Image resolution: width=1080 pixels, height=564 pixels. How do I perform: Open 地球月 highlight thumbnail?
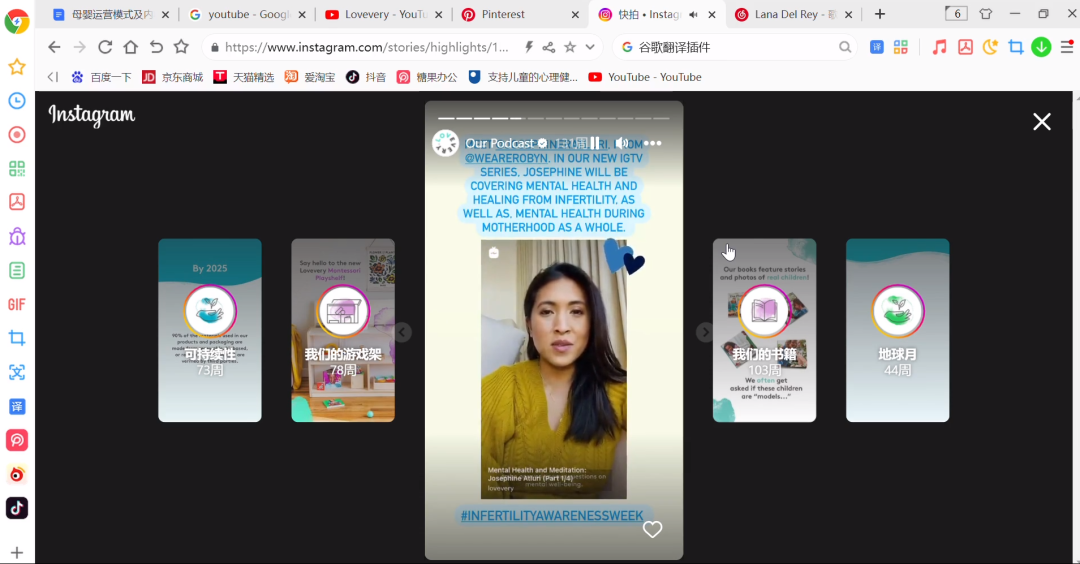pos(897,331)
